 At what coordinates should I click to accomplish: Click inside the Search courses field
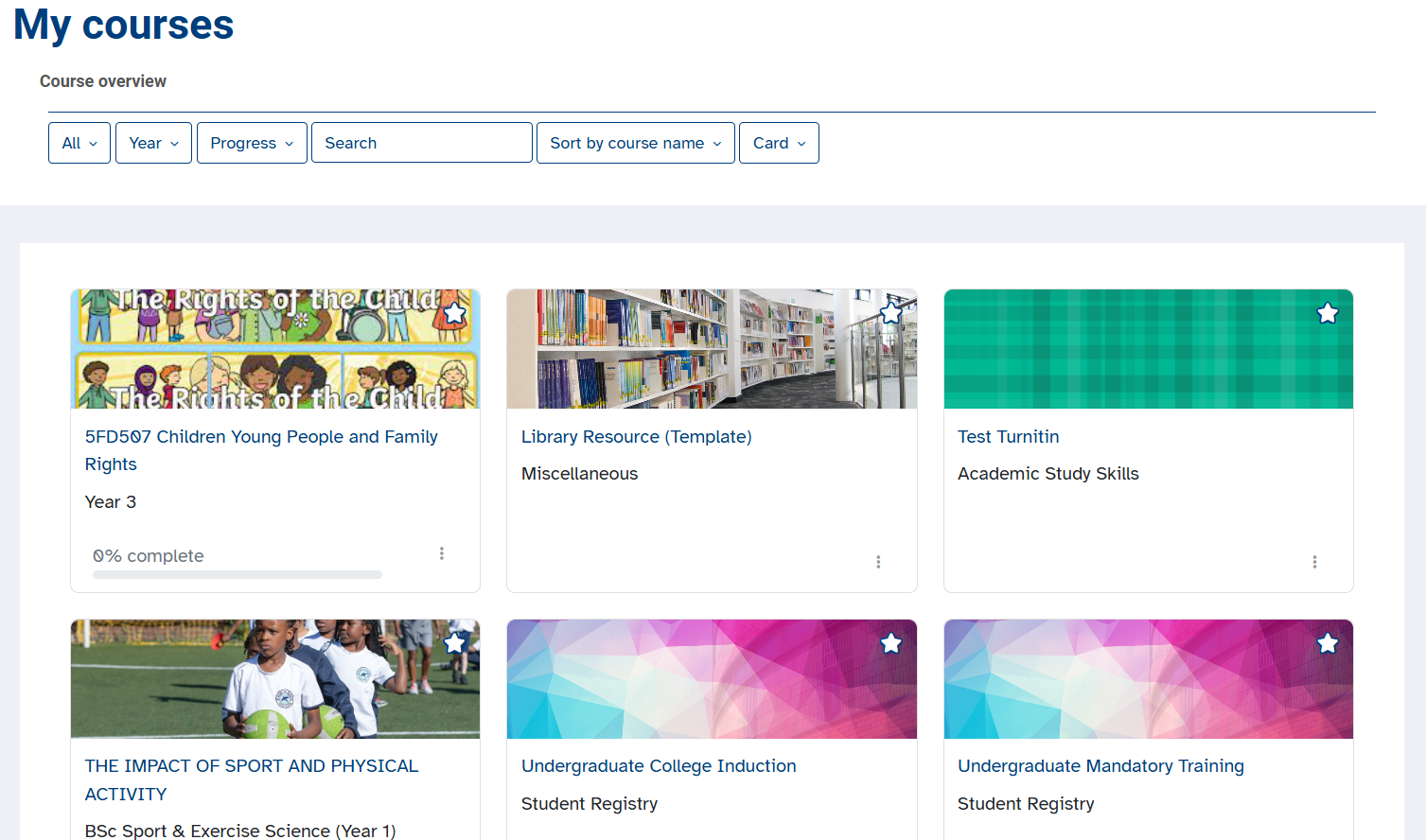[x=421, y=142]
